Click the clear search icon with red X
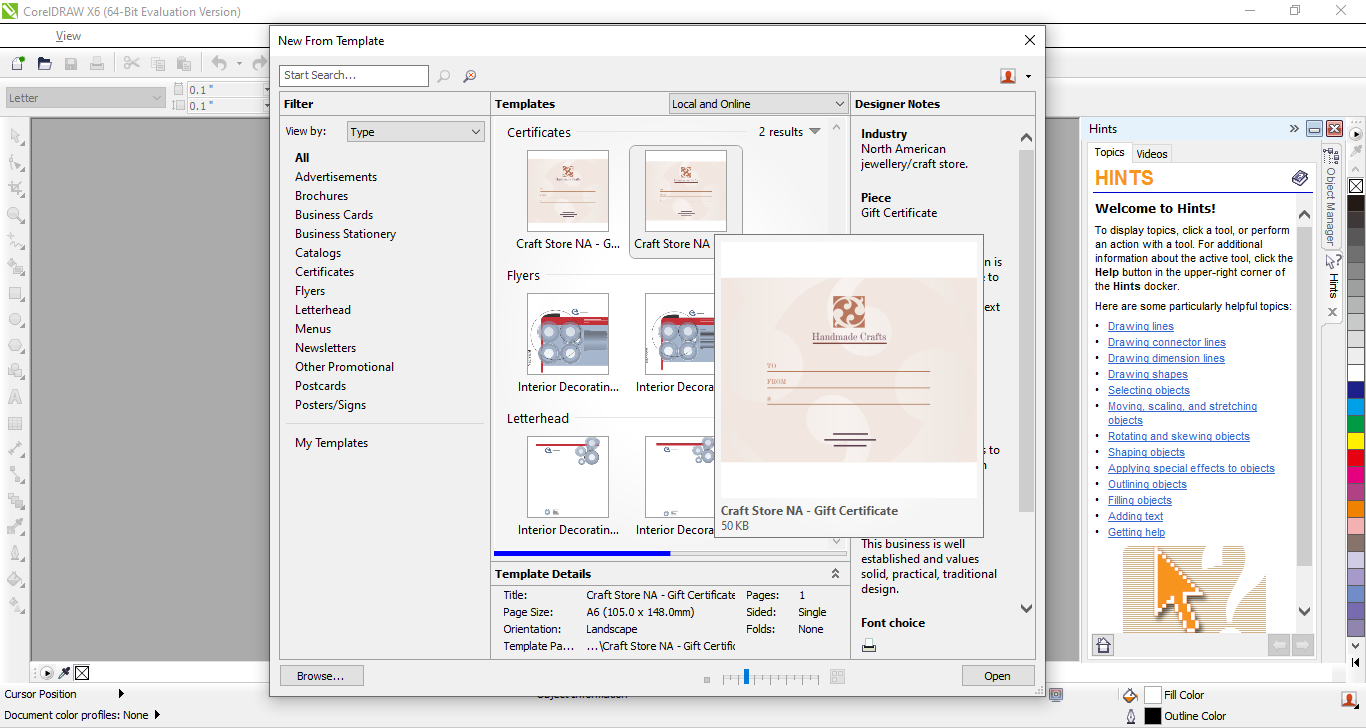The height and width of the screenshot is (728, 1366). pyautogui.click(x=469, y=76)
